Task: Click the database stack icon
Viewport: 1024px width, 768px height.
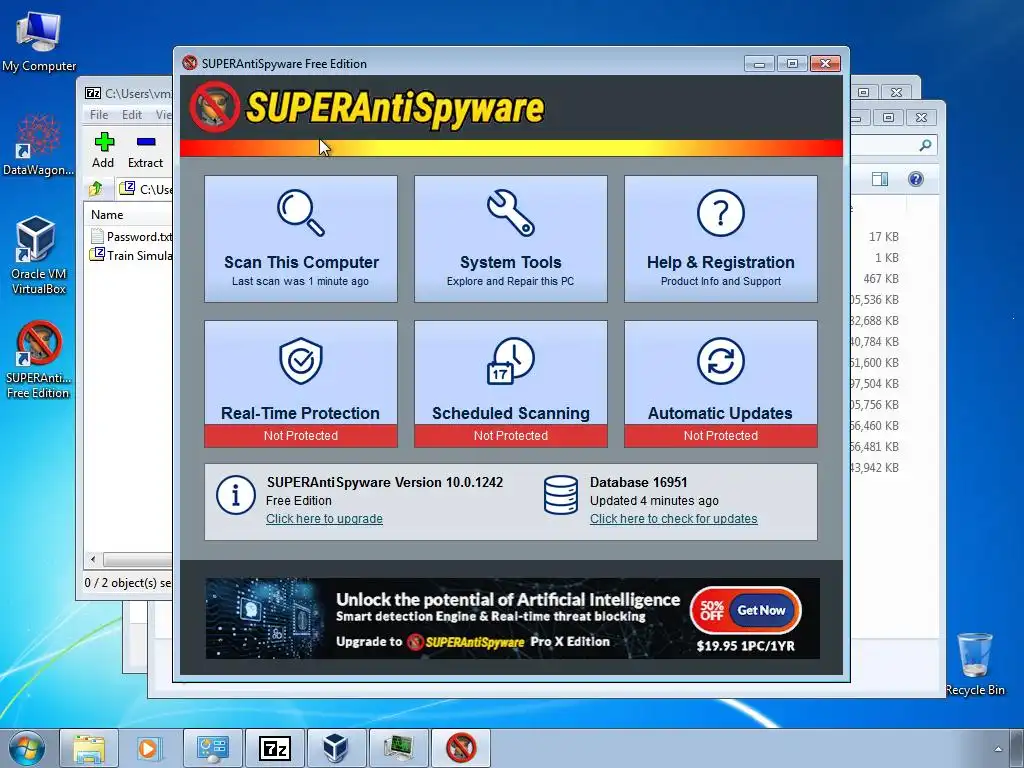Action: [x=560, y=495]
